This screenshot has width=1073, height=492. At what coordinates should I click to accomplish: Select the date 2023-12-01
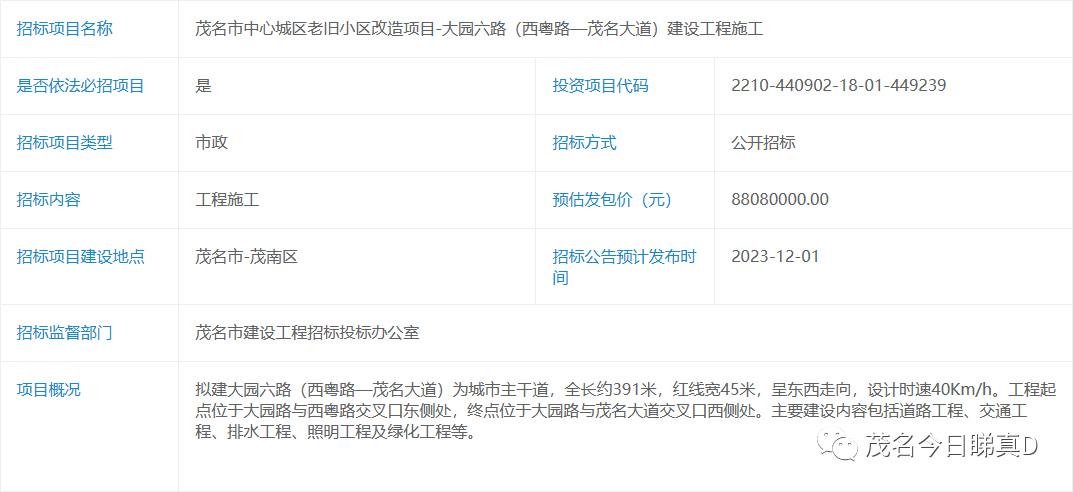pos(775,257)
